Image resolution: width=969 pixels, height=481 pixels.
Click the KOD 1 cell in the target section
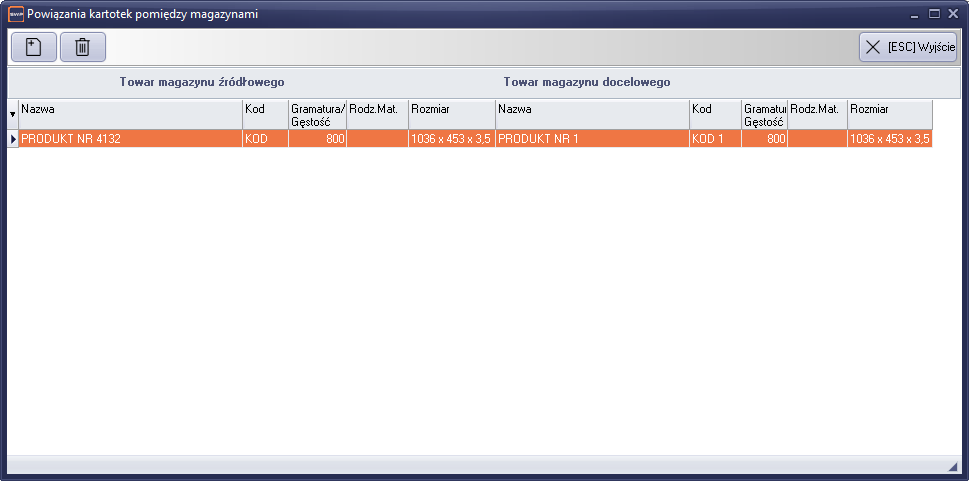(x=715, y=139)
